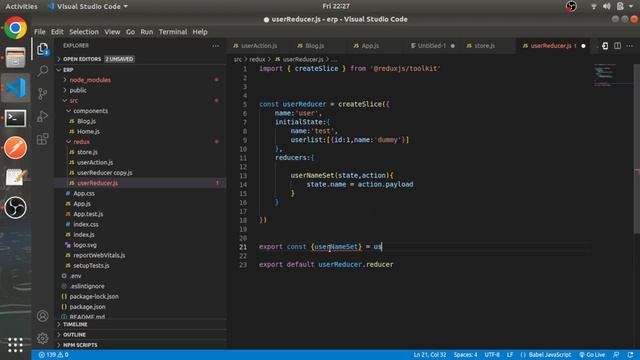
Task: Open Terminal from the dock
Action: (16, 118)
